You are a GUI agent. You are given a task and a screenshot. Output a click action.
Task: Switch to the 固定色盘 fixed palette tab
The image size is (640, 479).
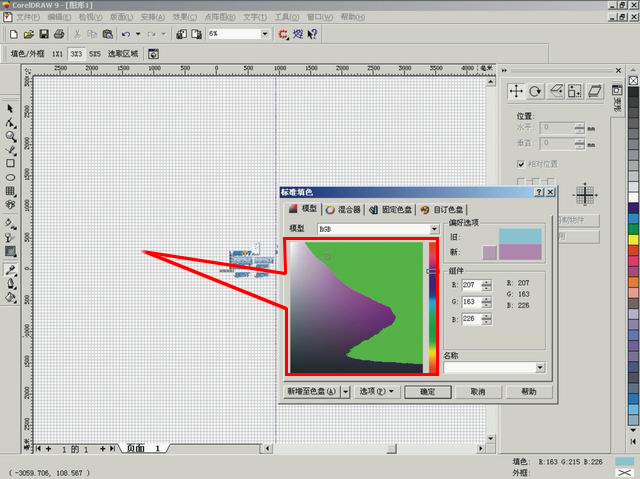(390, 210)
